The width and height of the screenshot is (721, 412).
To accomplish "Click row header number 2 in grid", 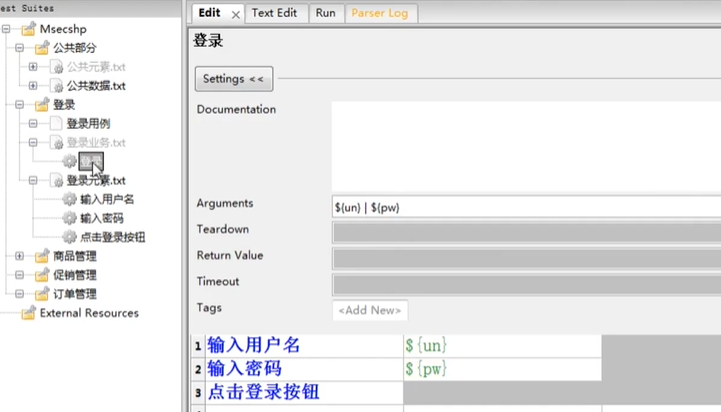I will point(198,369).
